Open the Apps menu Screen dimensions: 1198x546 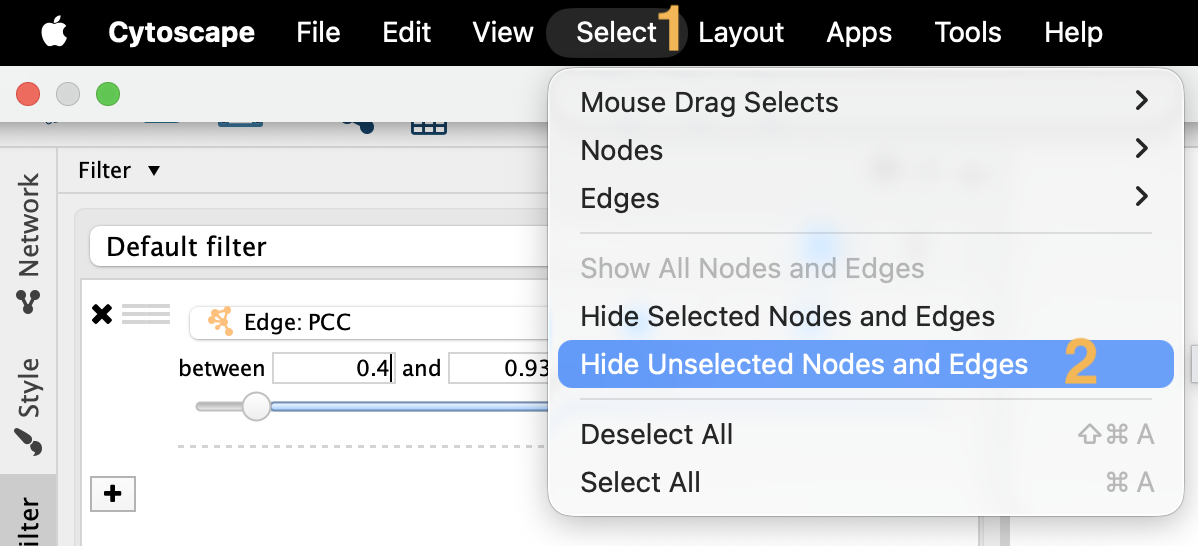point(859,33)
